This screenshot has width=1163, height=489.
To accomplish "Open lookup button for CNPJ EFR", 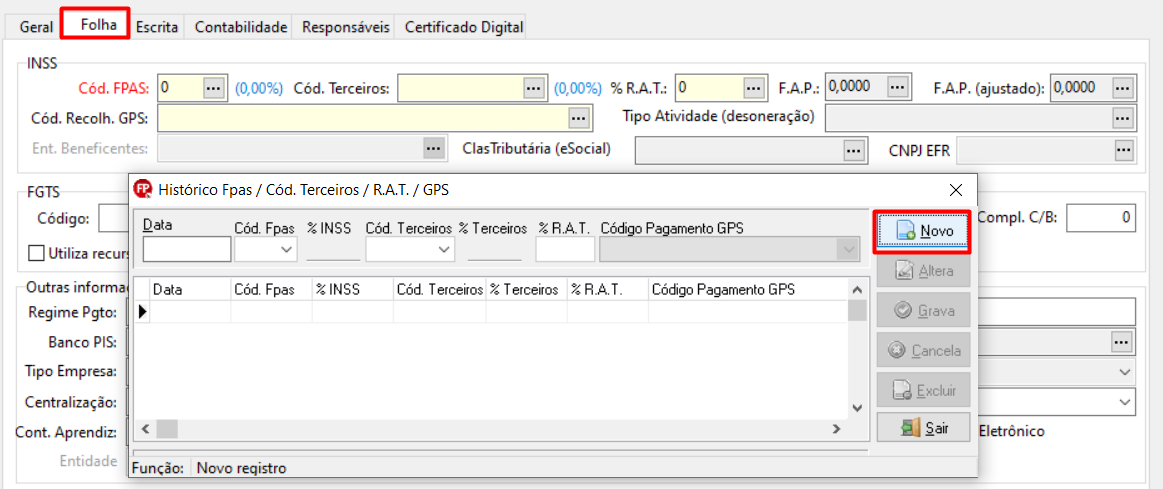I will click(1124, 150).
